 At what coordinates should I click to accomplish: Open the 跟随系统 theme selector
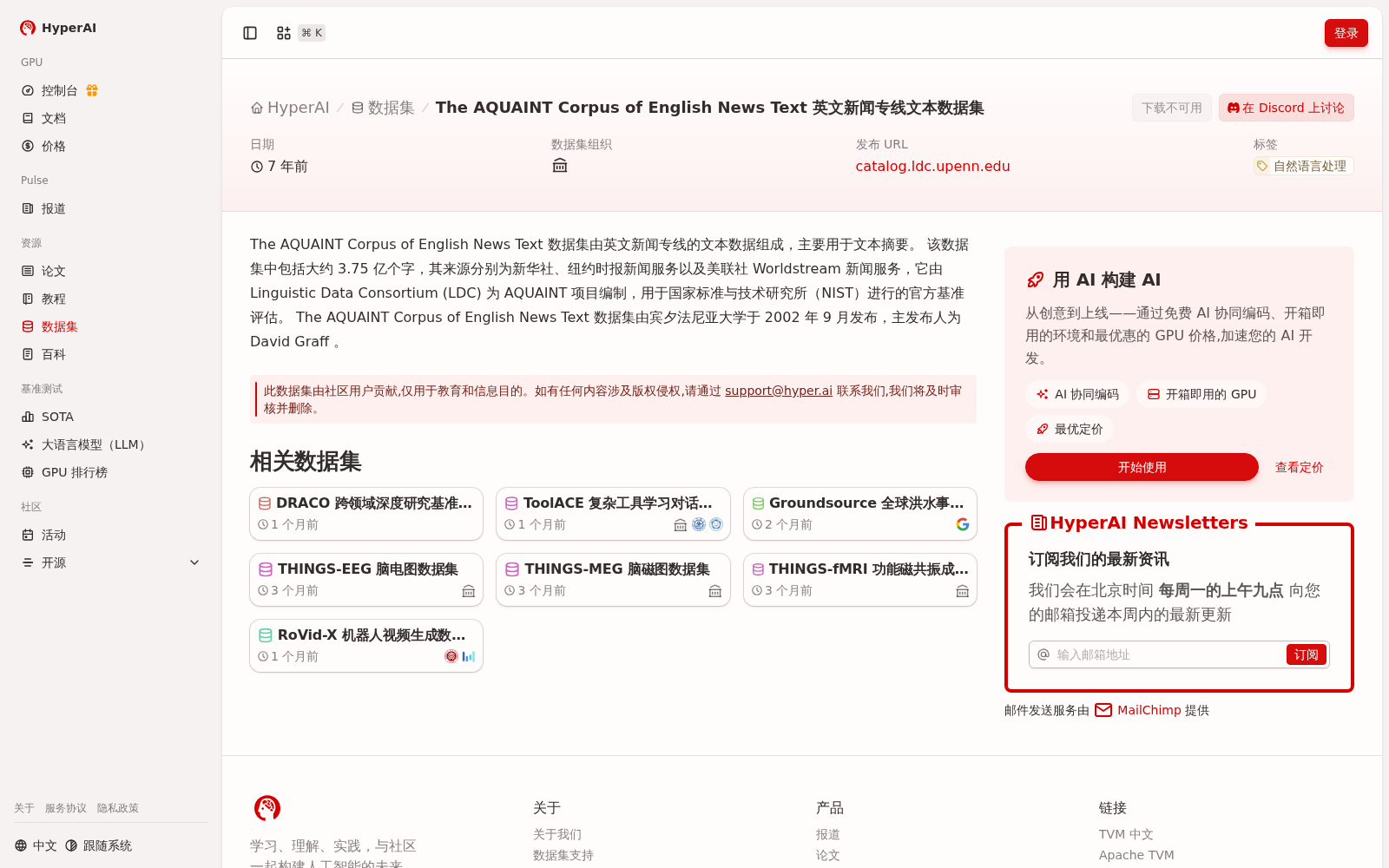98,845
